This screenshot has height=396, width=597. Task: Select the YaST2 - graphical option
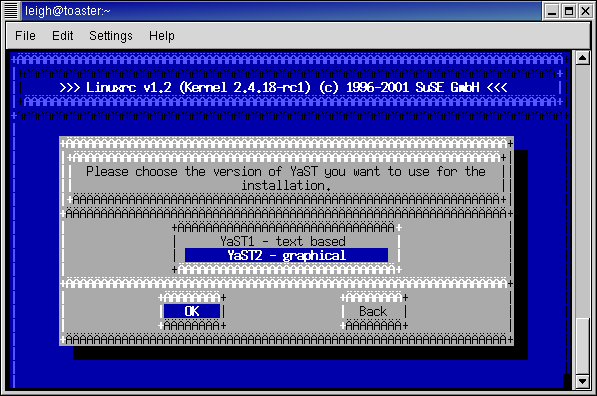[x=286, y=255]
